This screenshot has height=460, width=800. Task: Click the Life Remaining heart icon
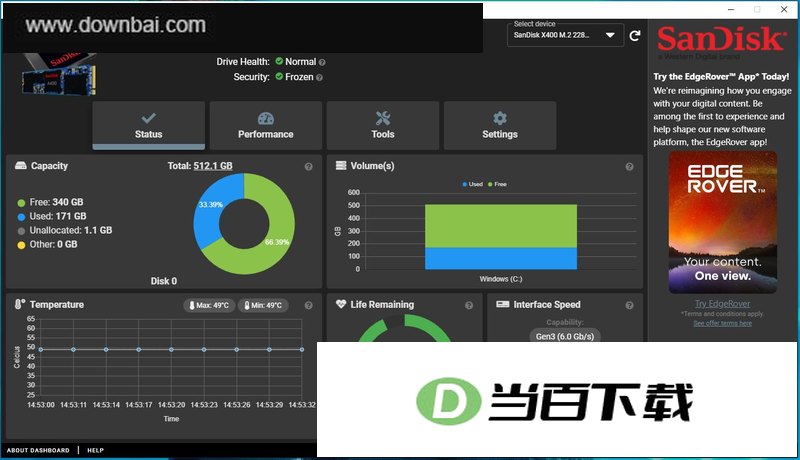(x=341, y=304)
